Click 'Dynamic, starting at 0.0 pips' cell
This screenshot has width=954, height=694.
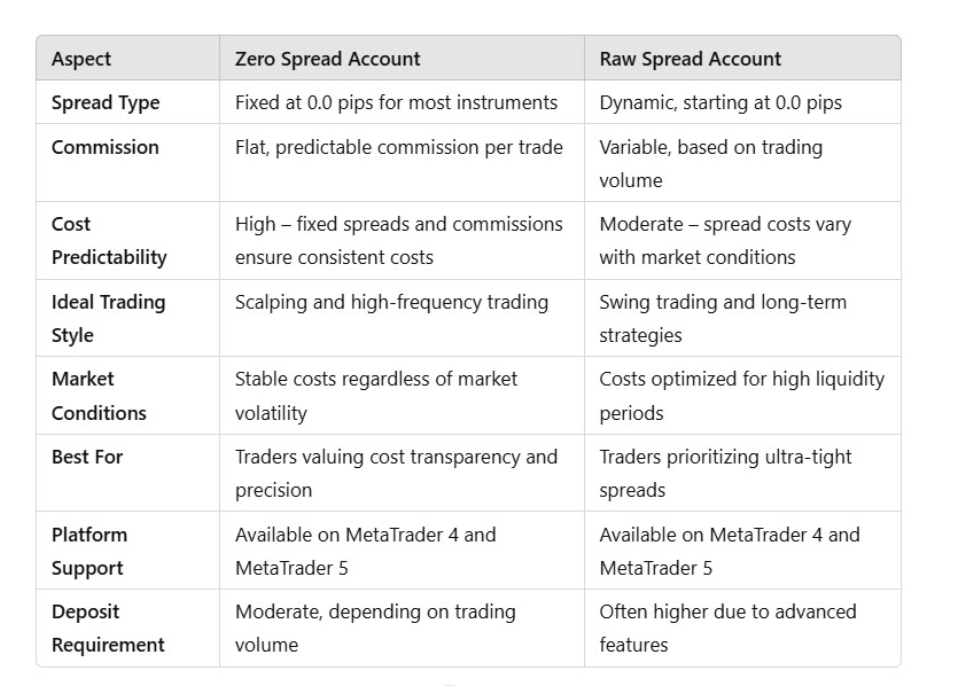[720, 103]
